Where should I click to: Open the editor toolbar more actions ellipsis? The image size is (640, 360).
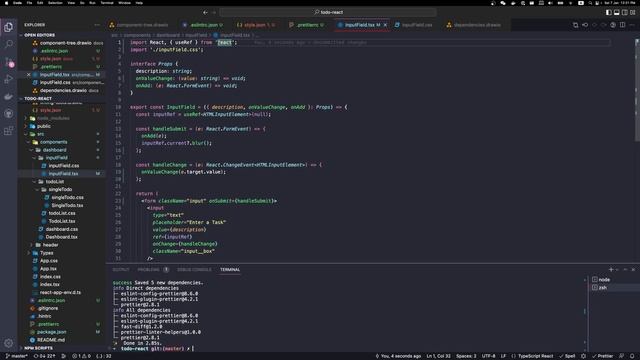(x=632, y=25)
